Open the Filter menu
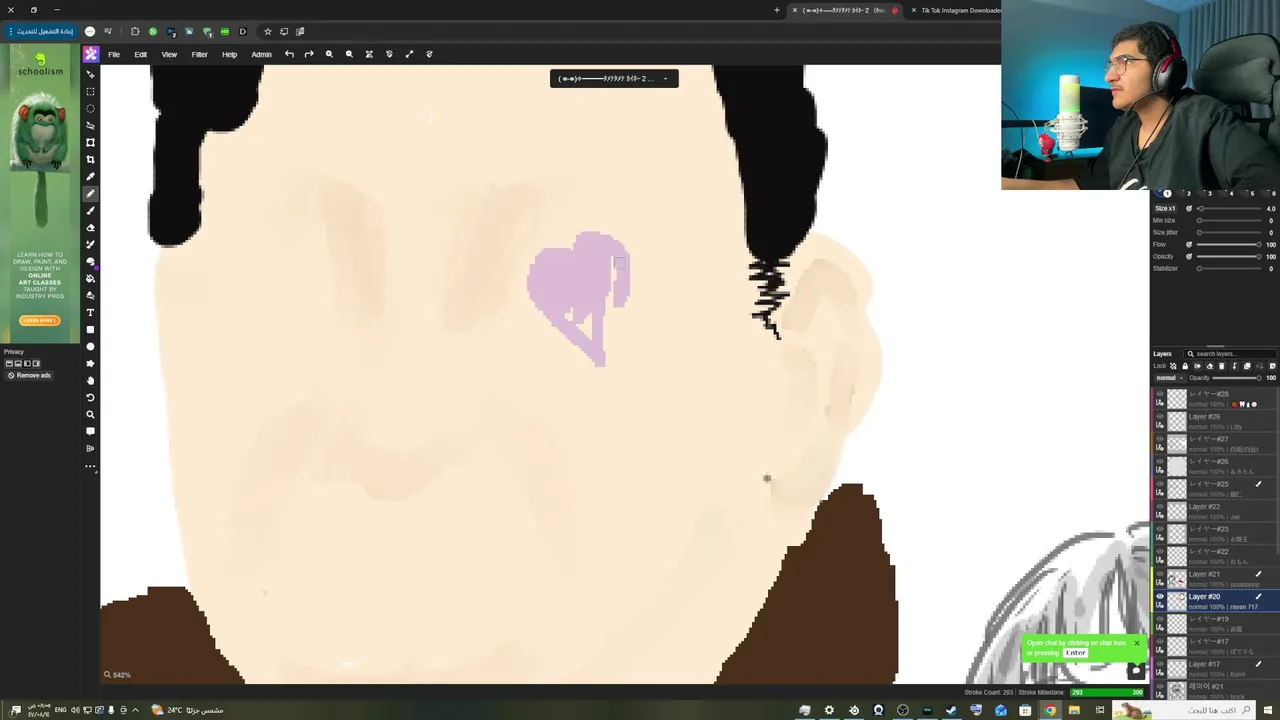The height and width of the screenshot is (720, 1280). (199, 54)
